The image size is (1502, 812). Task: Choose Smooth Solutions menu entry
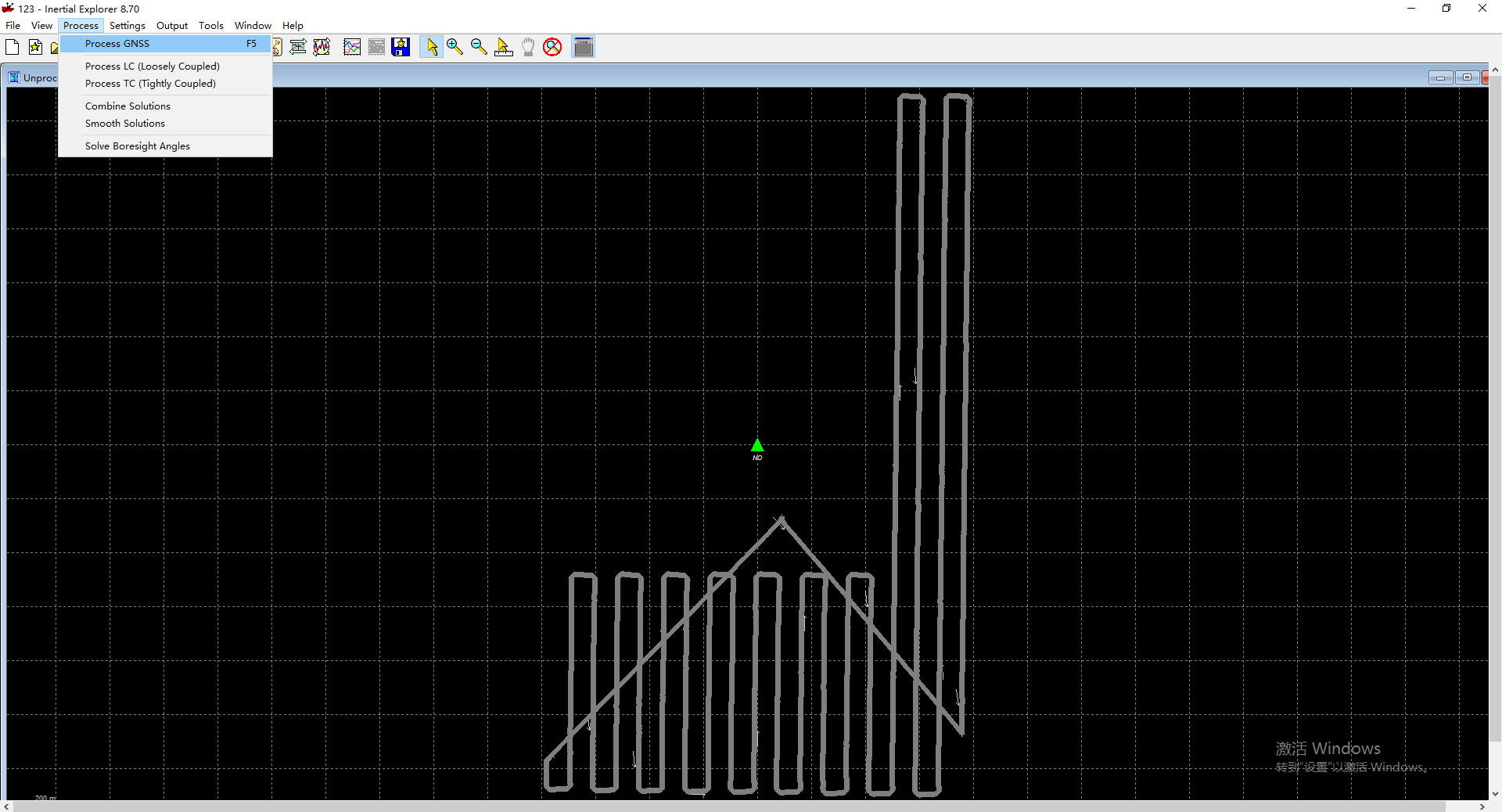pos(125,124)
